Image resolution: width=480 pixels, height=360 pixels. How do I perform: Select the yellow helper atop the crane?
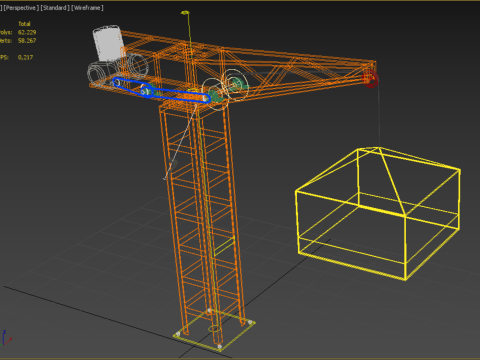(185, 13)
